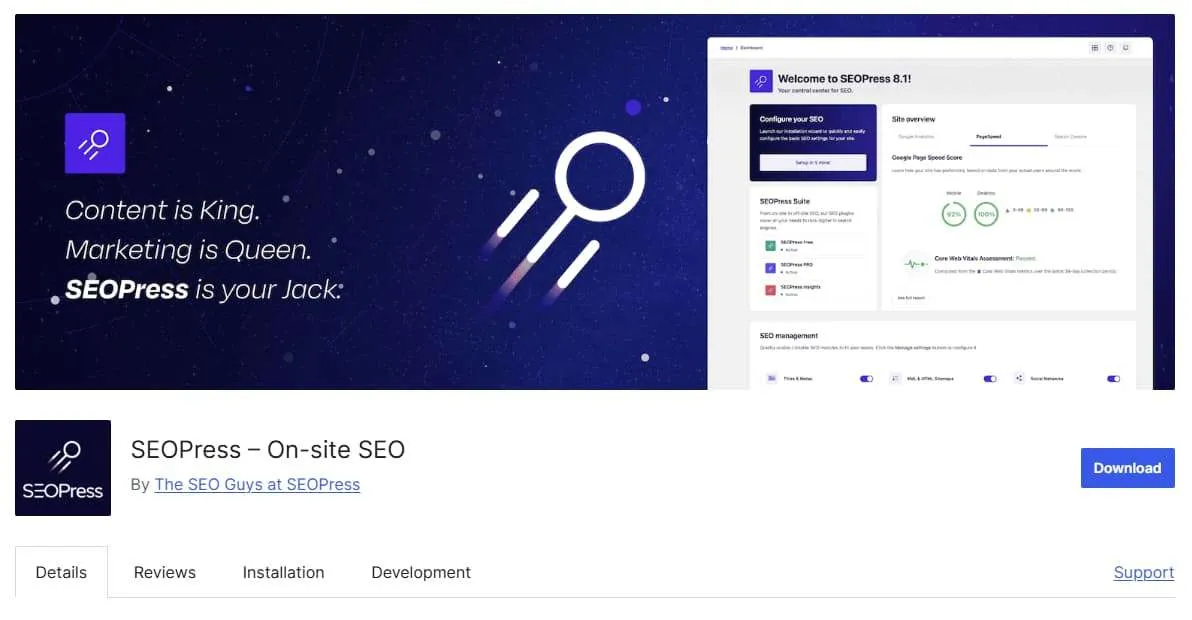Open the Support link
This screenshot has height=620, width=1192.
(x=1143, y=573)
